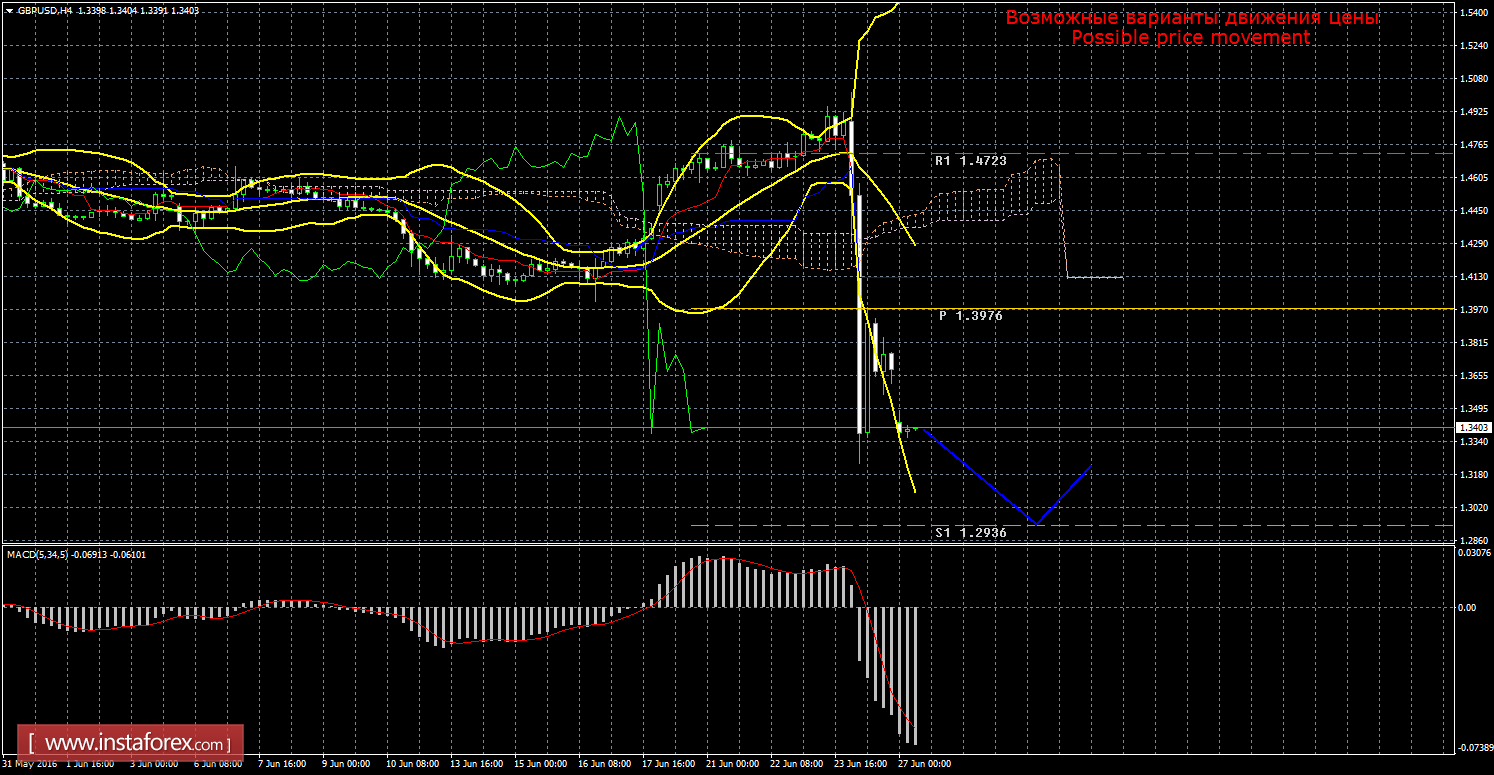Click the GBPUSD,H4 symbol label
This screenshot has width=1494, height=775.
pos(44,9)
